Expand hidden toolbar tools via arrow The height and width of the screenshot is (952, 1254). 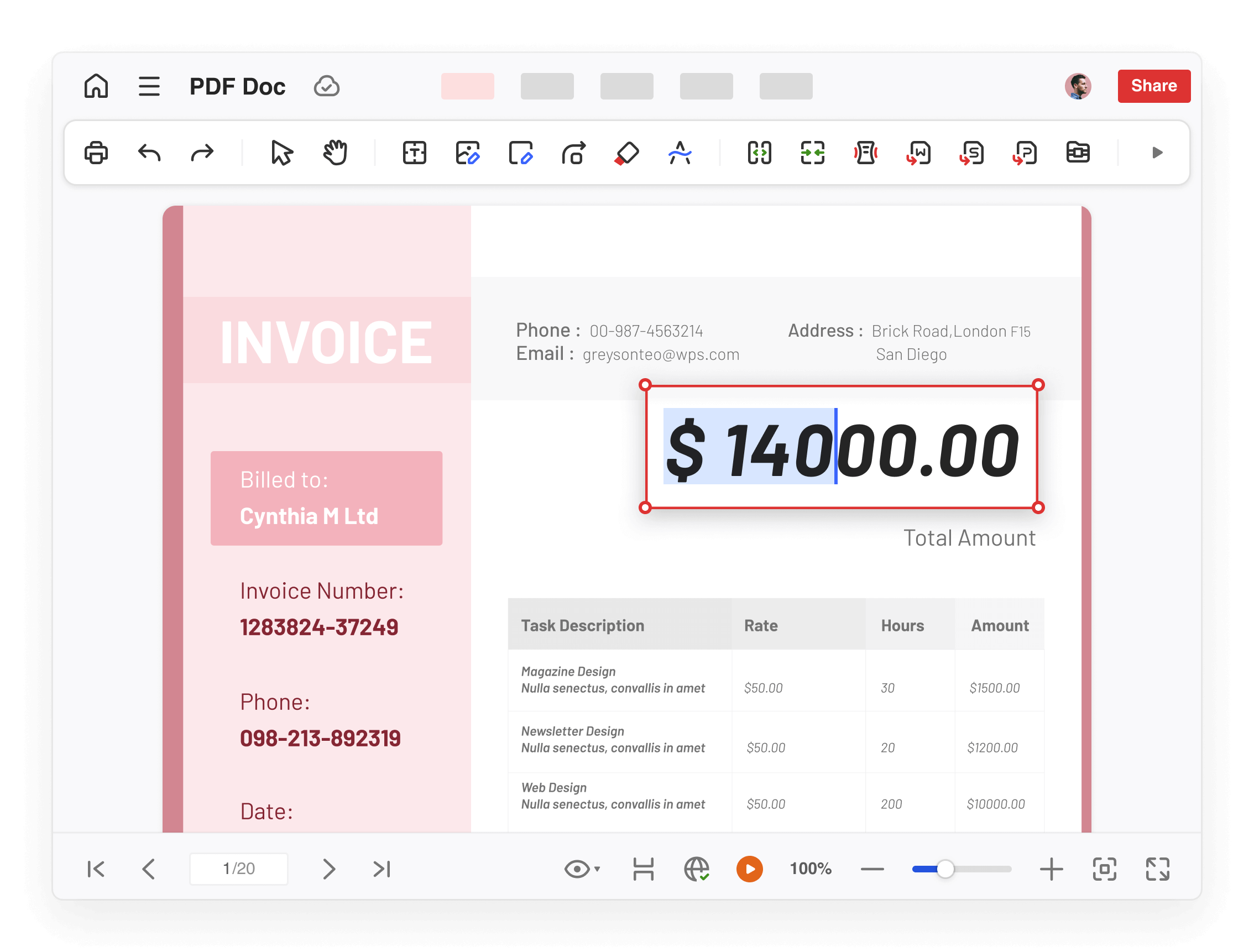click(x=1157, y=153)
